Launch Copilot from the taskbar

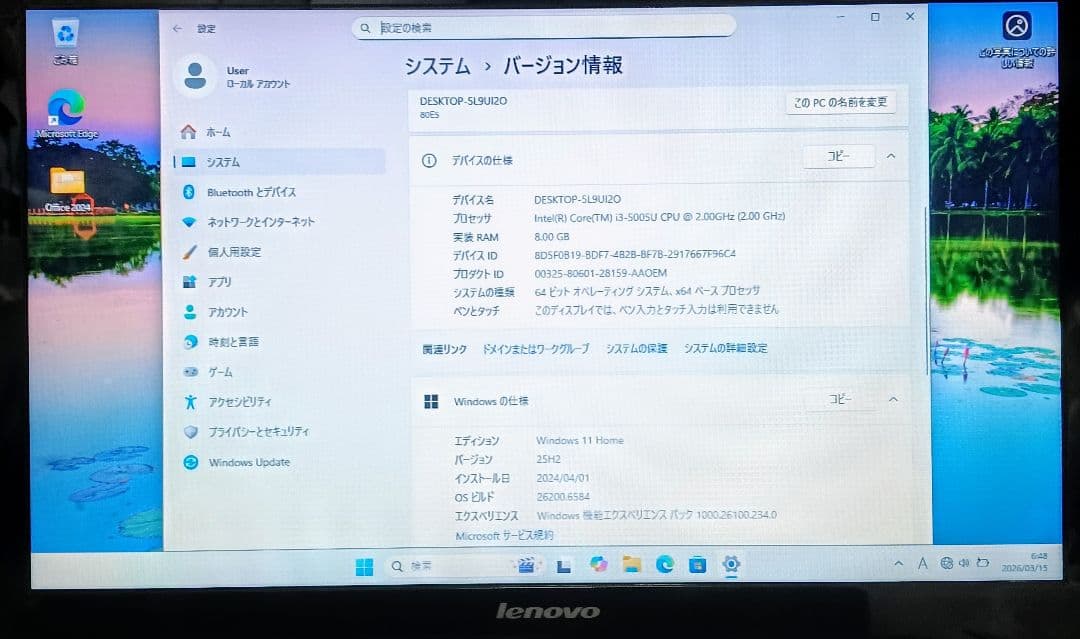click(x=600, y=565)
